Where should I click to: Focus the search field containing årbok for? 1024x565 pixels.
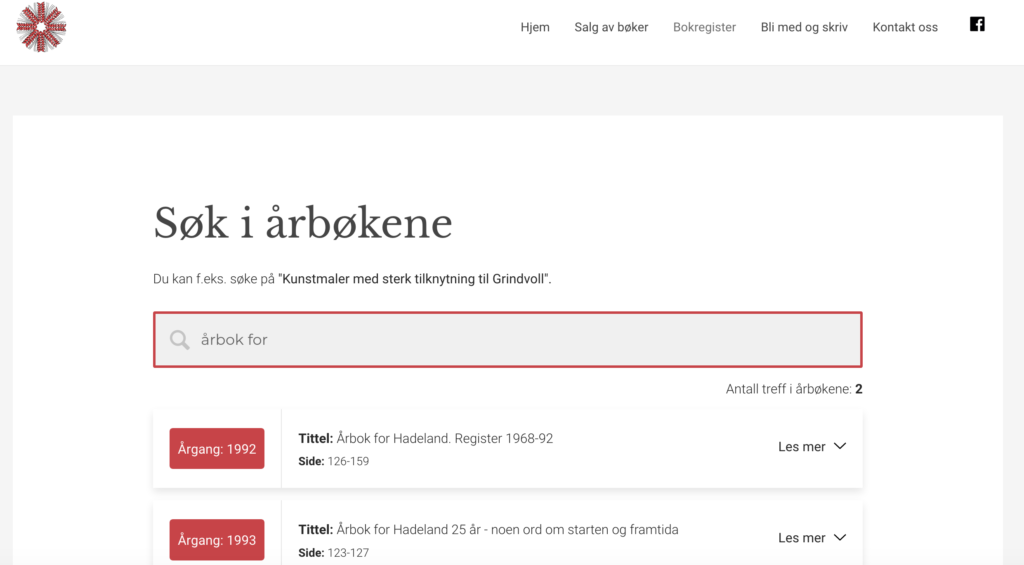click(x=507, y=340)
